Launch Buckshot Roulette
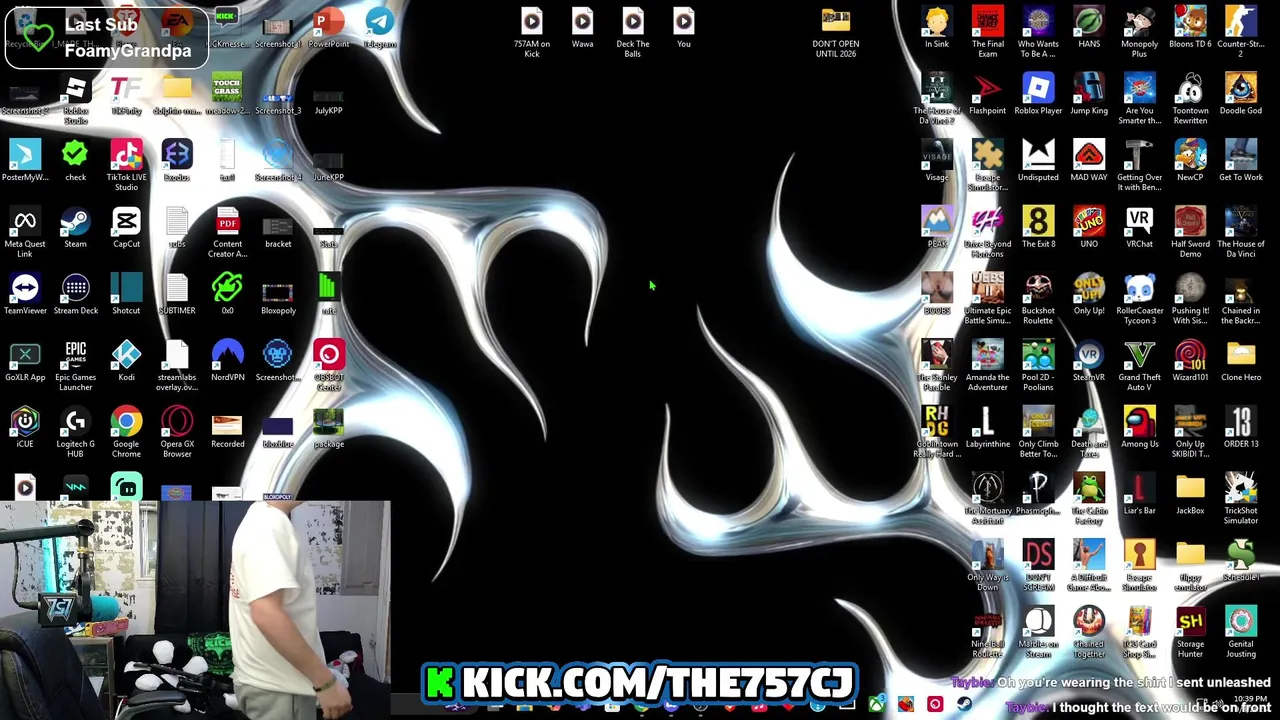Viewport: 1280px width, 720px height. (x=1038, y=300)
